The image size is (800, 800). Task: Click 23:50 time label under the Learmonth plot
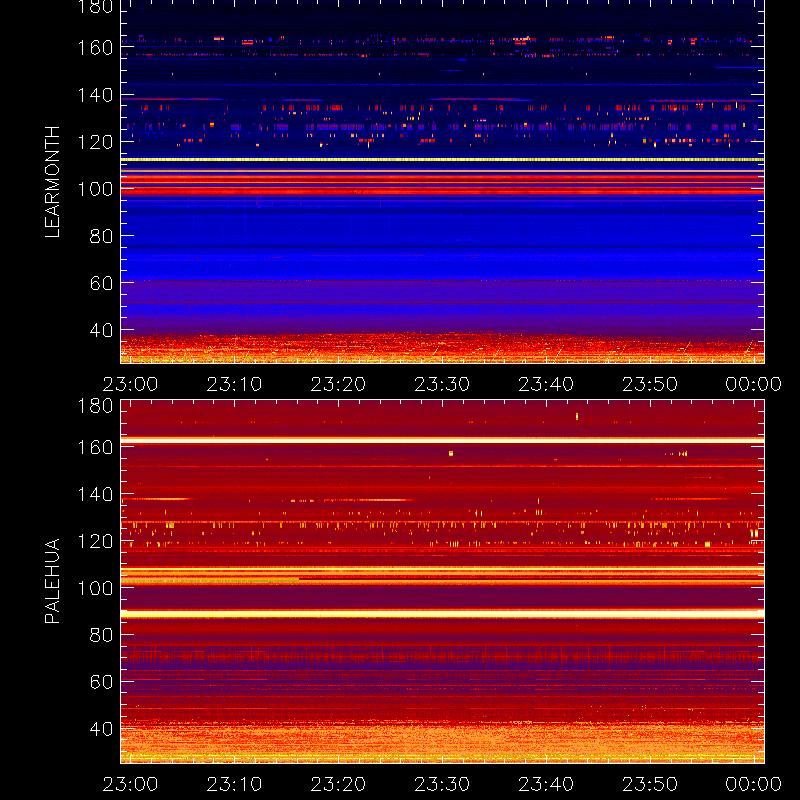(x=650, y=384)
